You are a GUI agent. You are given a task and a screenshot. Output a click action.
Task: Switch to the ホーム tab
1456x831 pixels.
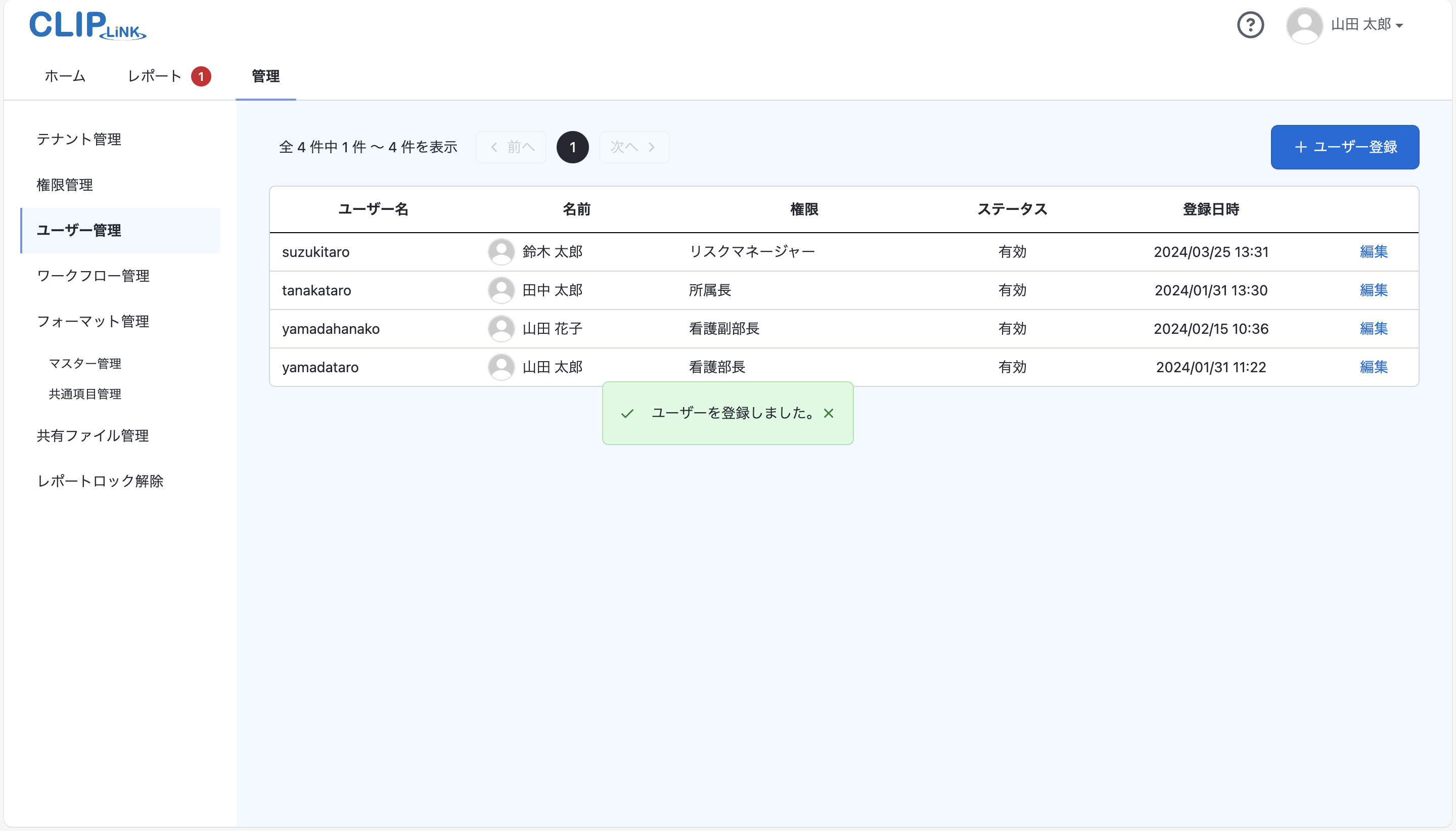pos(64,76)
